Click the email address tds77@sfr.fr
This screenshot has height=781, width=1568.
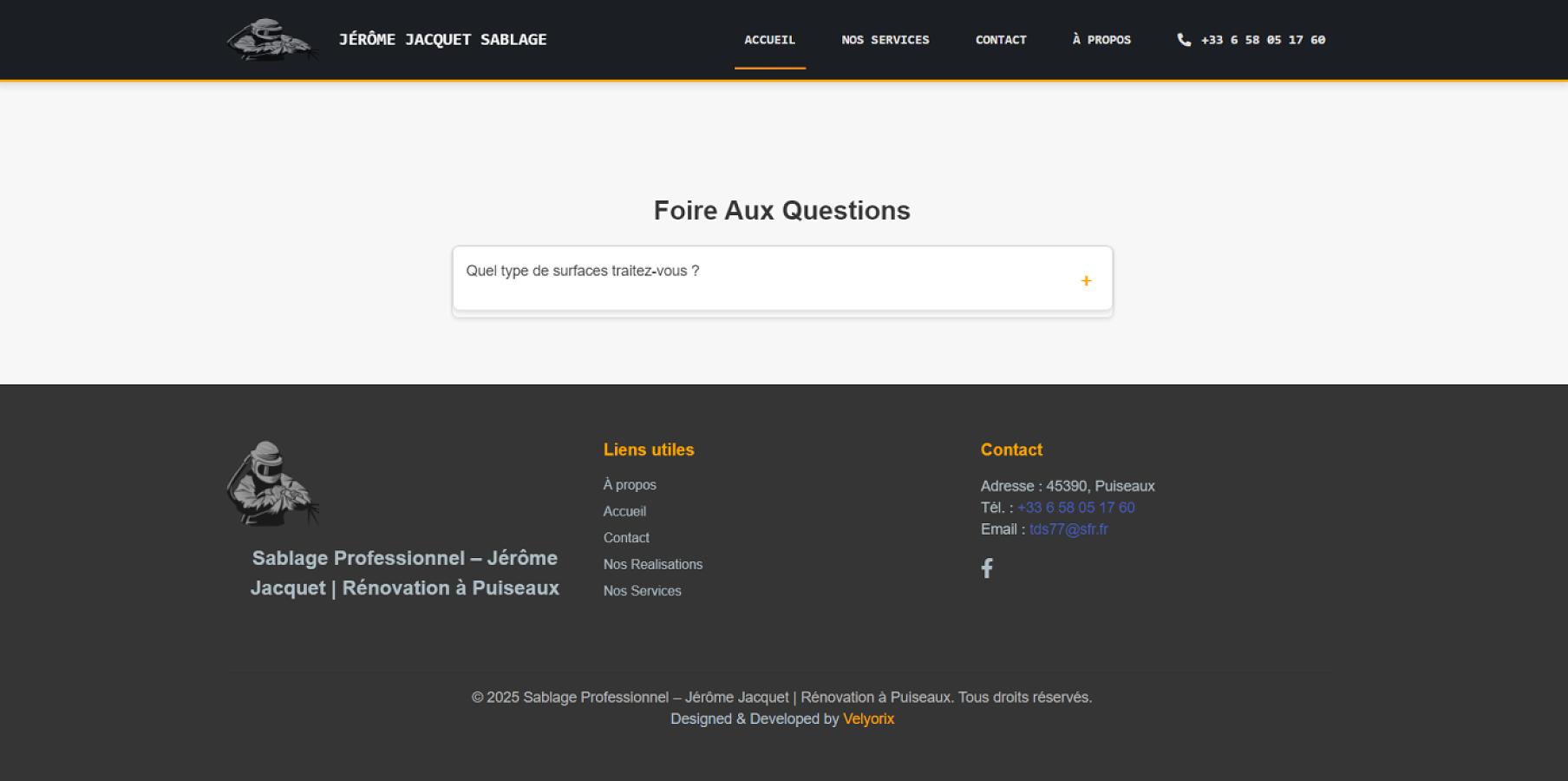pyautogui.click(x=1068, y=529)
